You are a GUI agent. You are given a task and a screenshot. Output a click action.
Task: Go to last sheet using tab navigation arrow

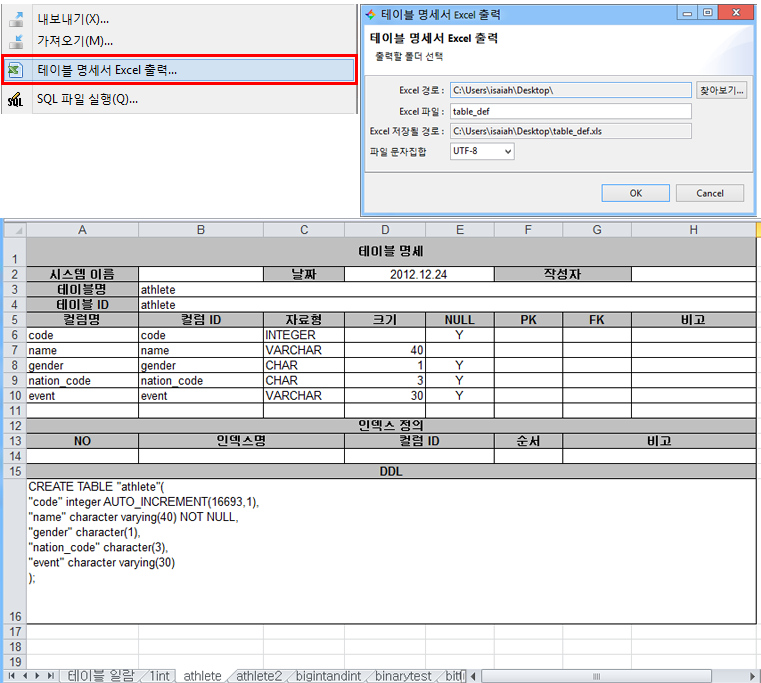point(52,676)
